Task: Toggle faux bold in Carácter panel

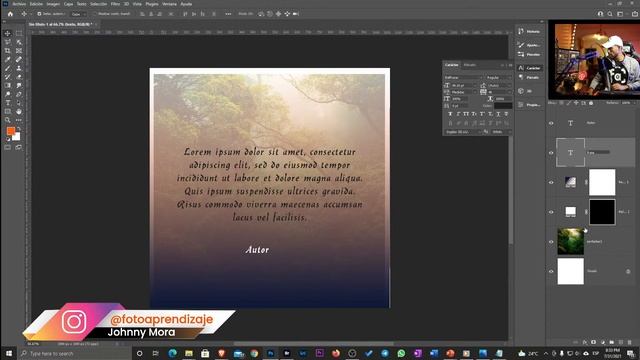Action: [x=450, y=114]
